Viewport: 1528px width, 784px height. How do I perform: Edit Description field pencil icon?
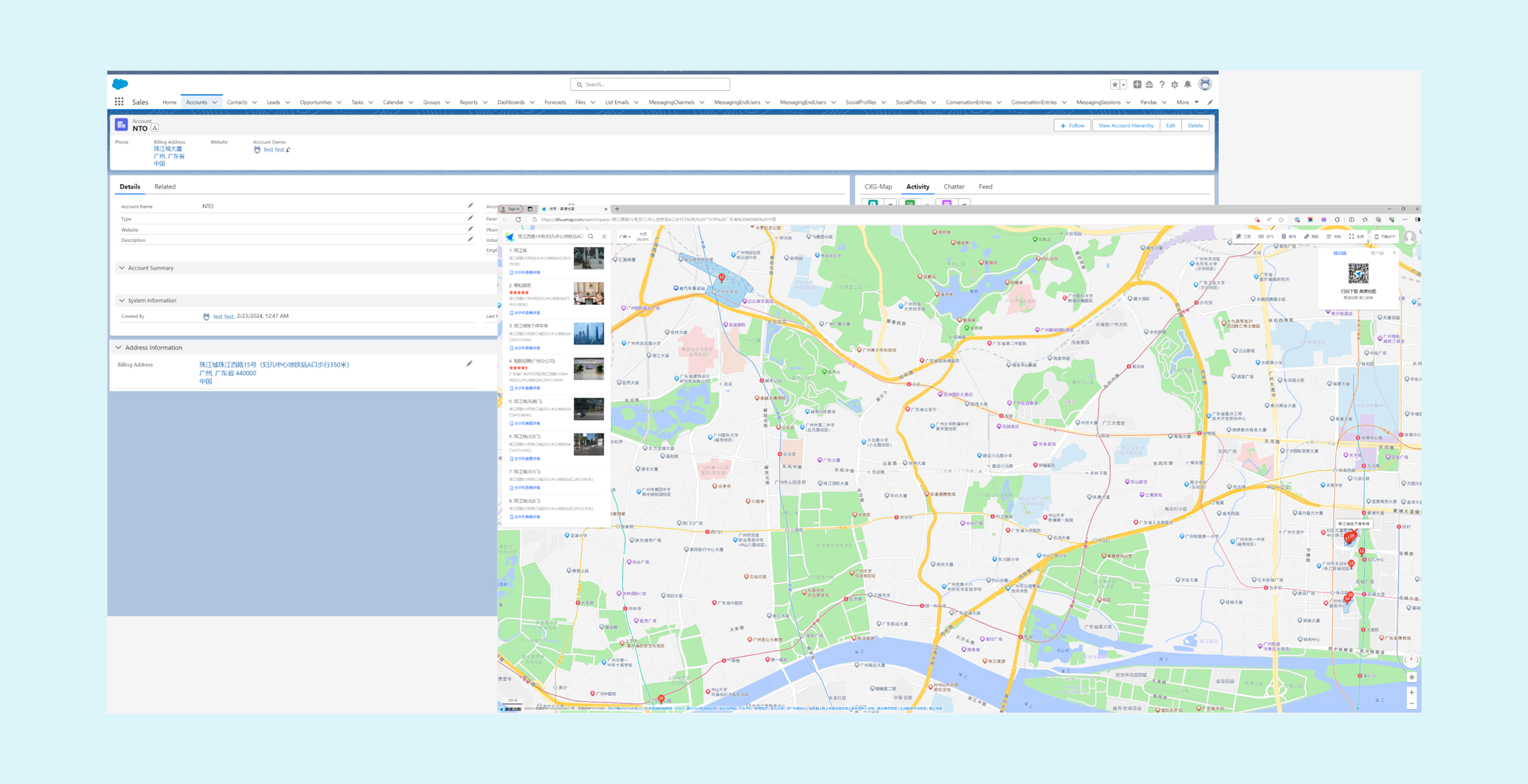(x=470, y=240)
